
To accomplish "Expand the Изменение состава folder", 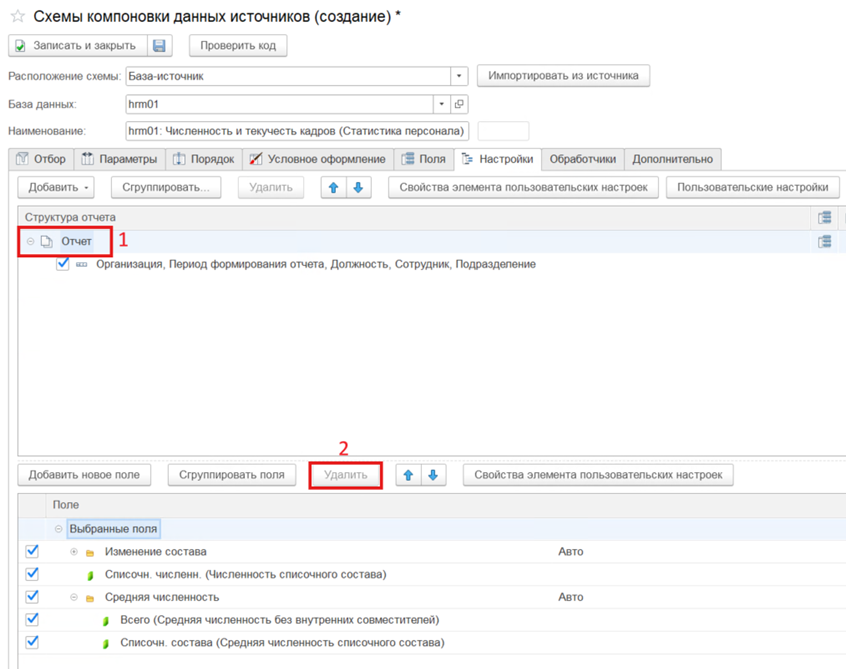I will (73, 552).
